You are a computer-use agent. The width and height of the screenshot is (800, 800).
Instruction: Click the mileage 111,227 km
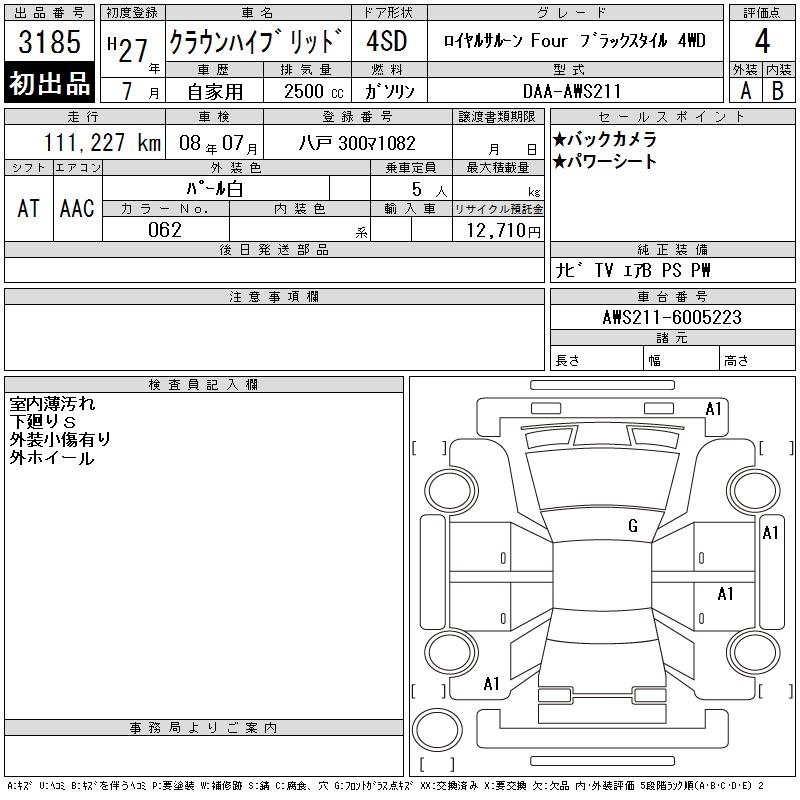tap(102, 142)
